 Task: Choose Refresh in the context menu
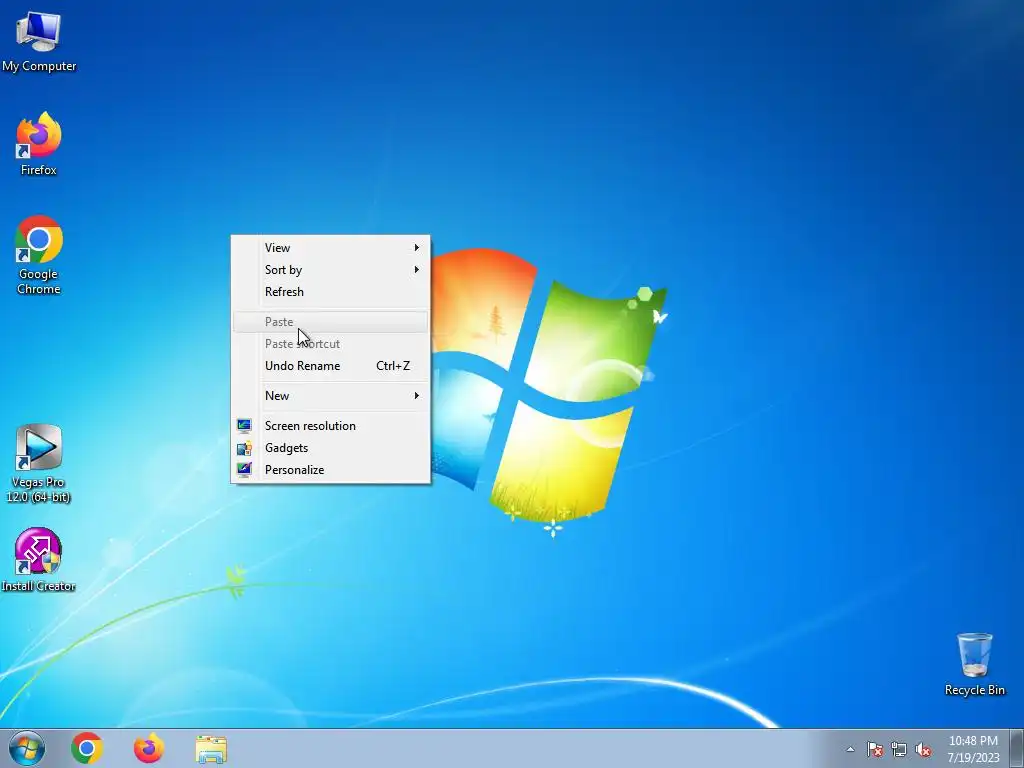(330, 292)
